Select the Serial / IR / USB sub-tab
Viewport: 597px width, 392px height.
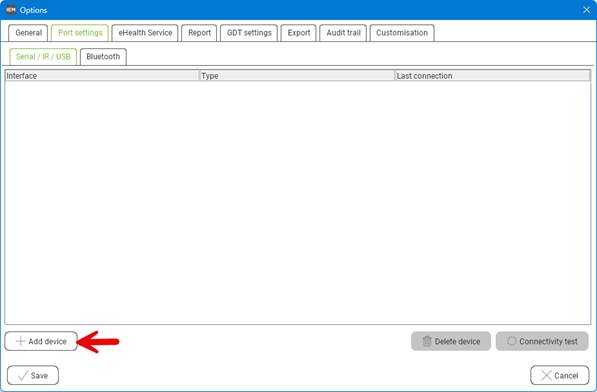coord(43,57)
